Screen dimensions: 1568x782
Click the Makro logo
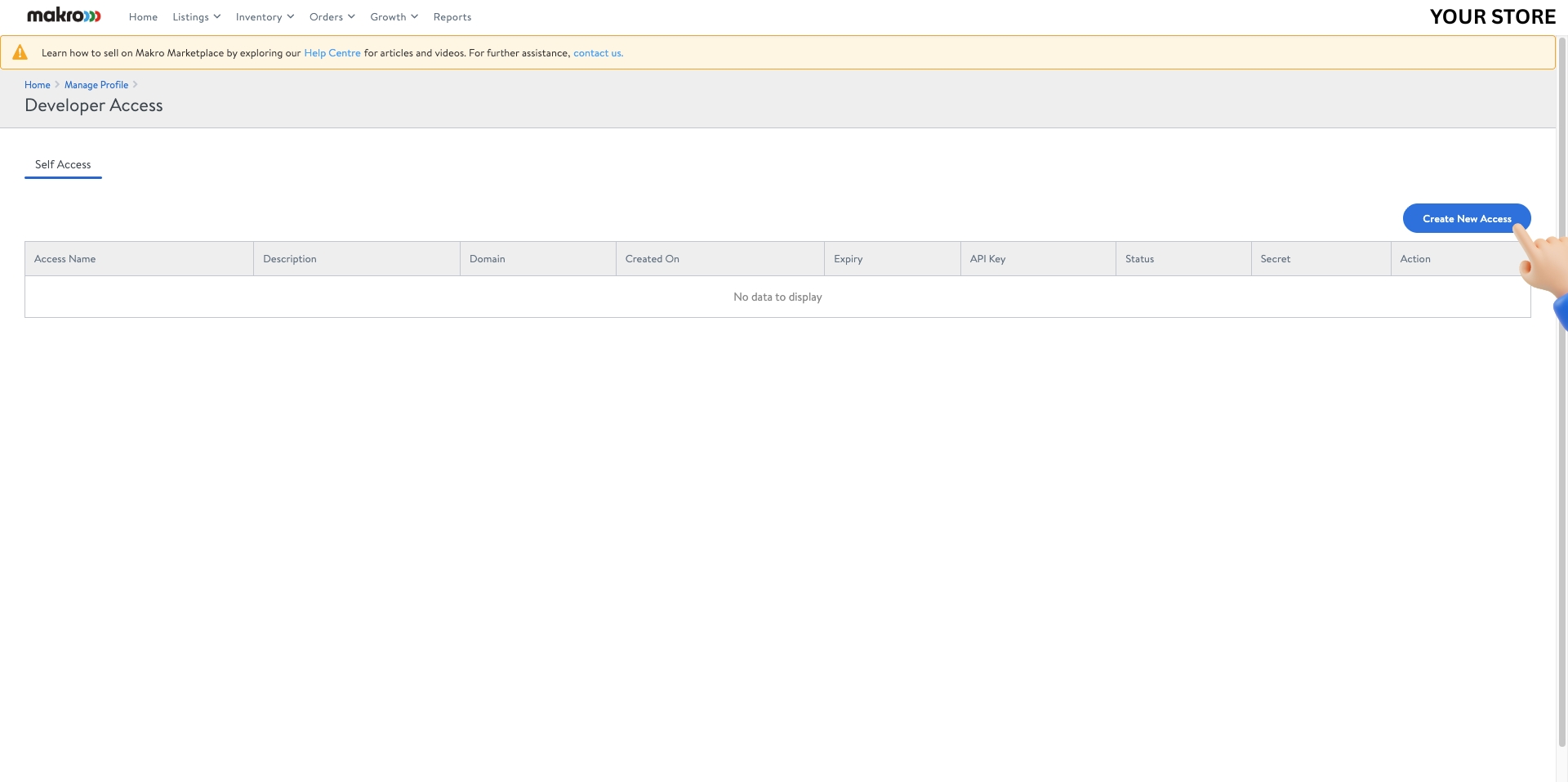tap(63, 15)
